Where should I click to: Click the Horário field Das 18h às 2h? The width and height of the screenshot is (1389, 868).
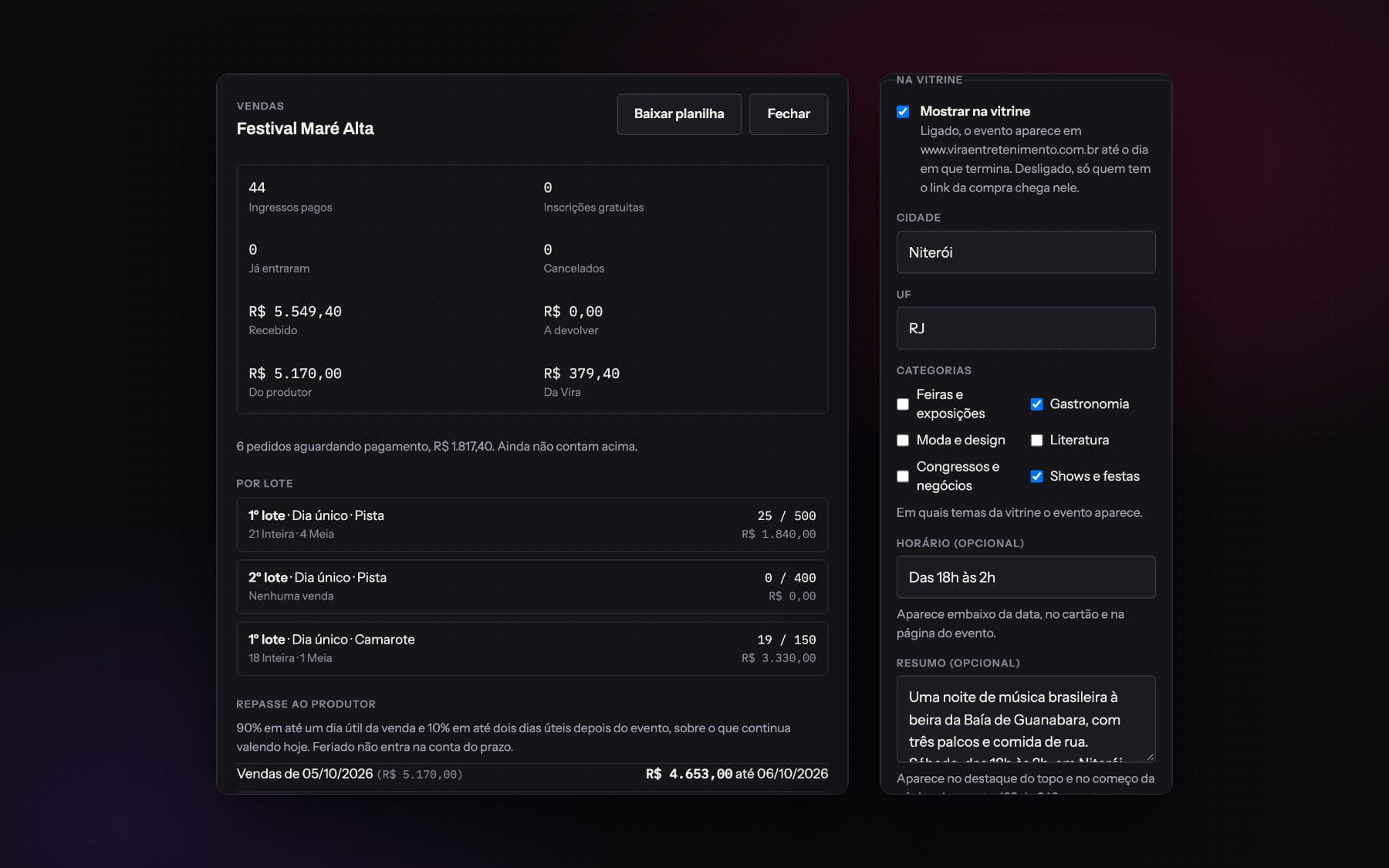point(1026,577)
